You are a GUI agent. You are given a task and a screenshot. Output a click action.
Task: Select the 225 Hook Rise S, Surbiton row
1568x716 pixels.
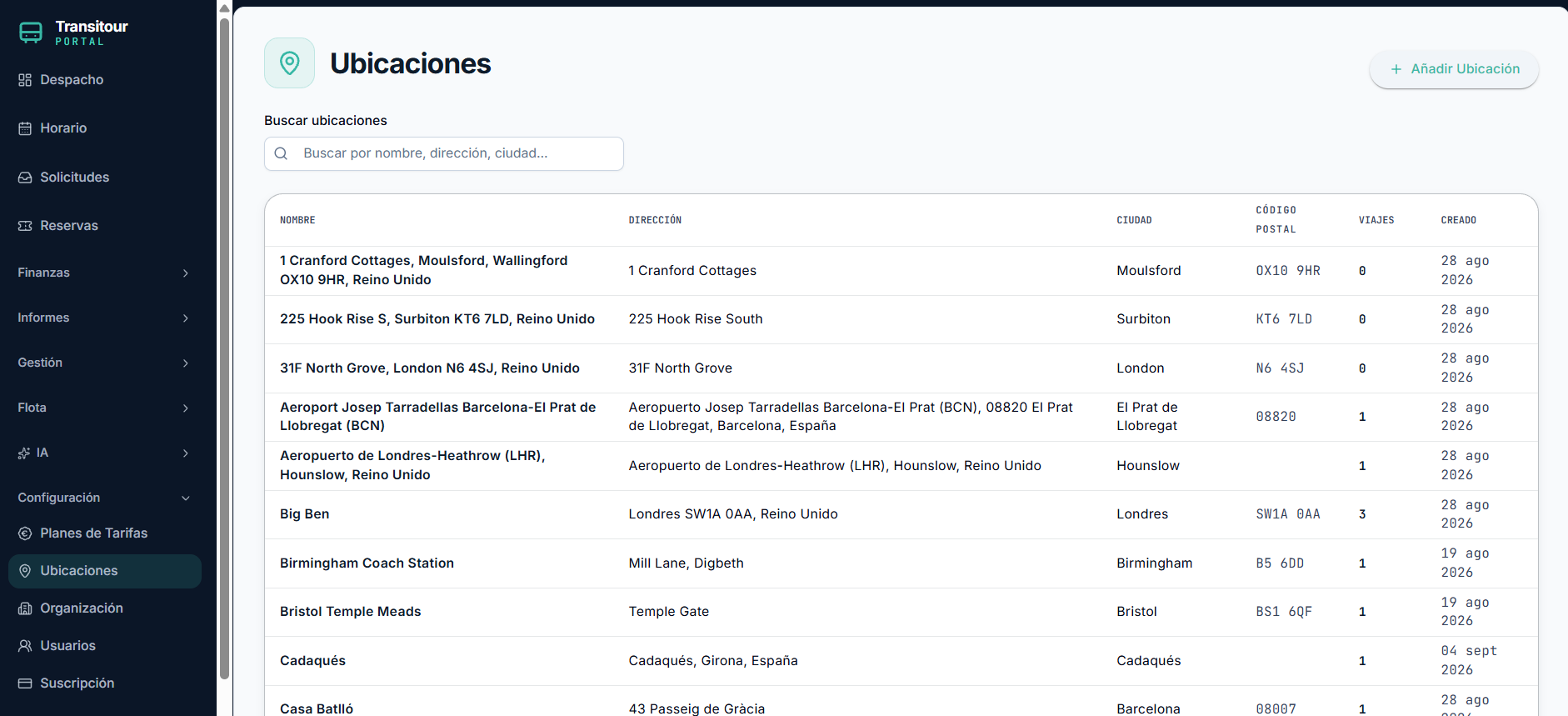tap(901, 319)
